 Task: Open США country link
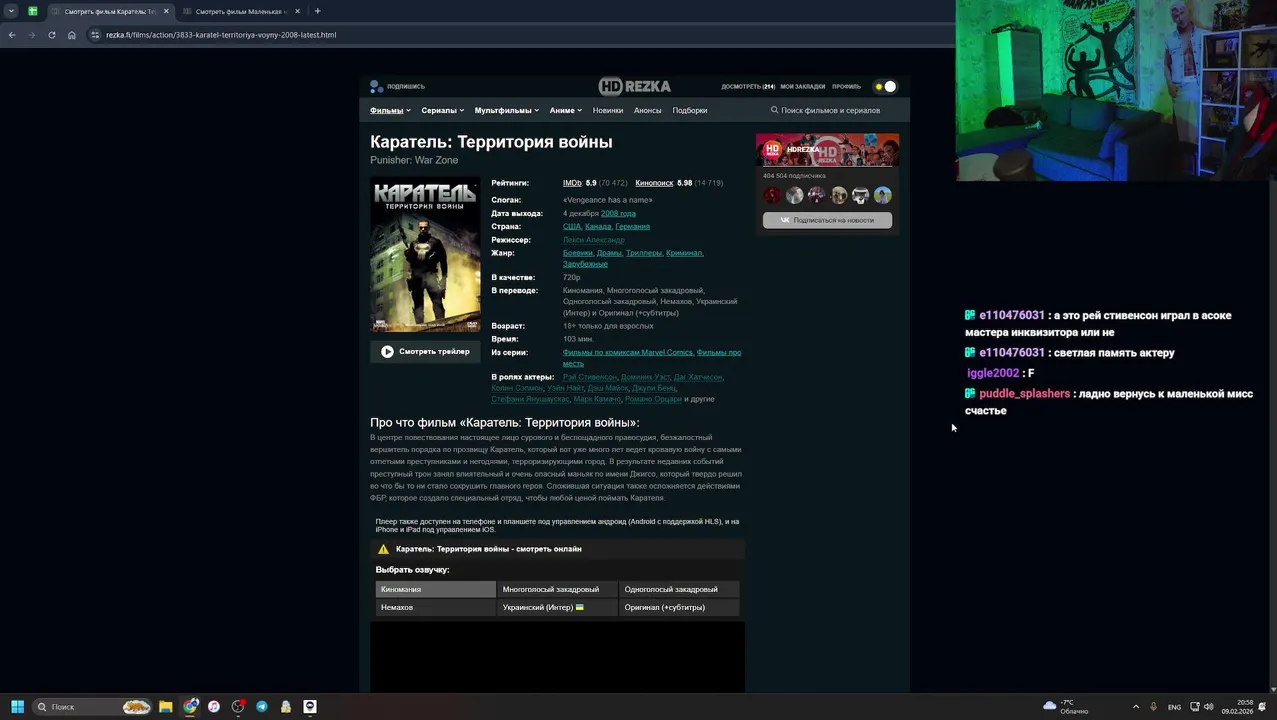coord(571,226)
